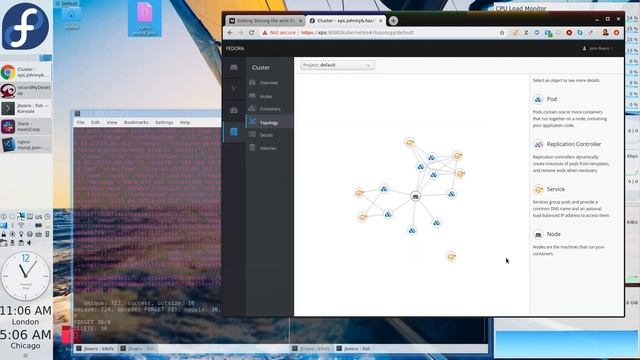The width and height of the screenshot is (640, 360).
Task: Click the 11:06 AM London clock
Action: pyautogui.click(x=25, y=315)
